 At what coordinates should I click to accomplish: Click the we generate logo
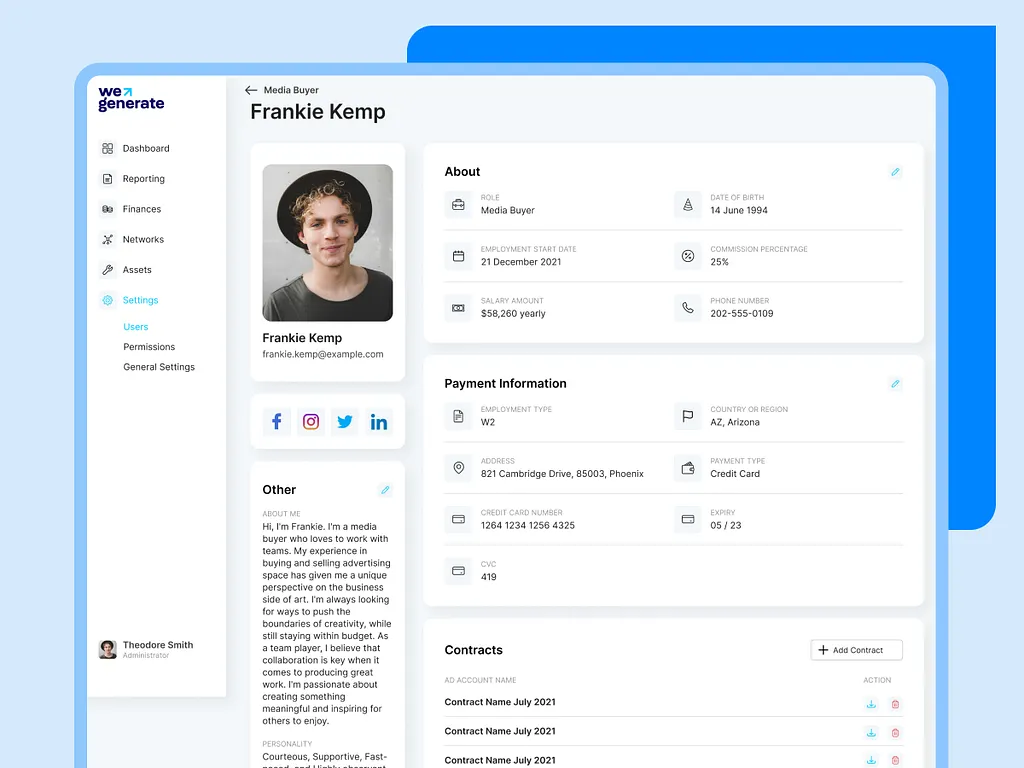(131, 99)
